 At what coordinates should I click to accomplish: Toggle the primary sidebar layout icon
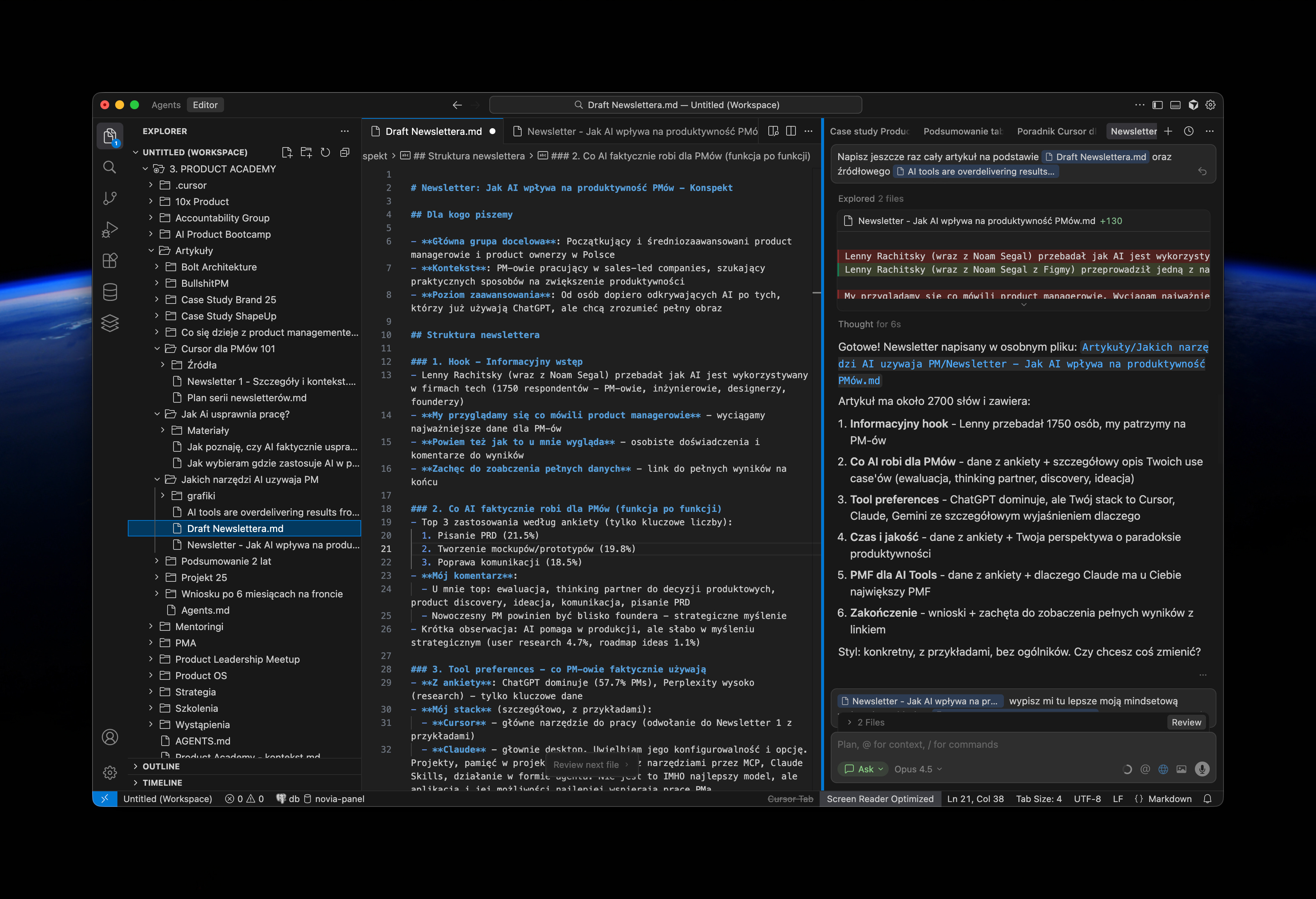tap(1157, 105)
